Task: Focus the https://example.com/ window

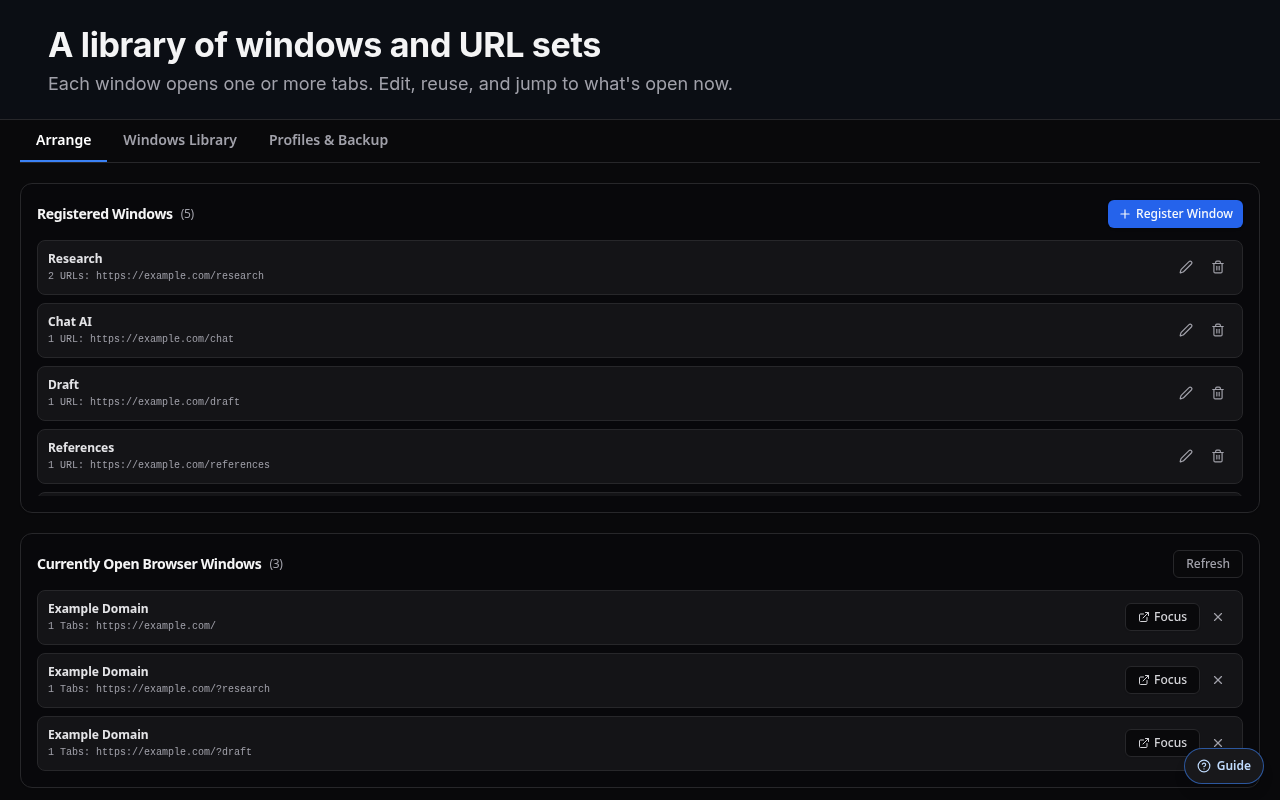Action: click(x=1162, y=617)
